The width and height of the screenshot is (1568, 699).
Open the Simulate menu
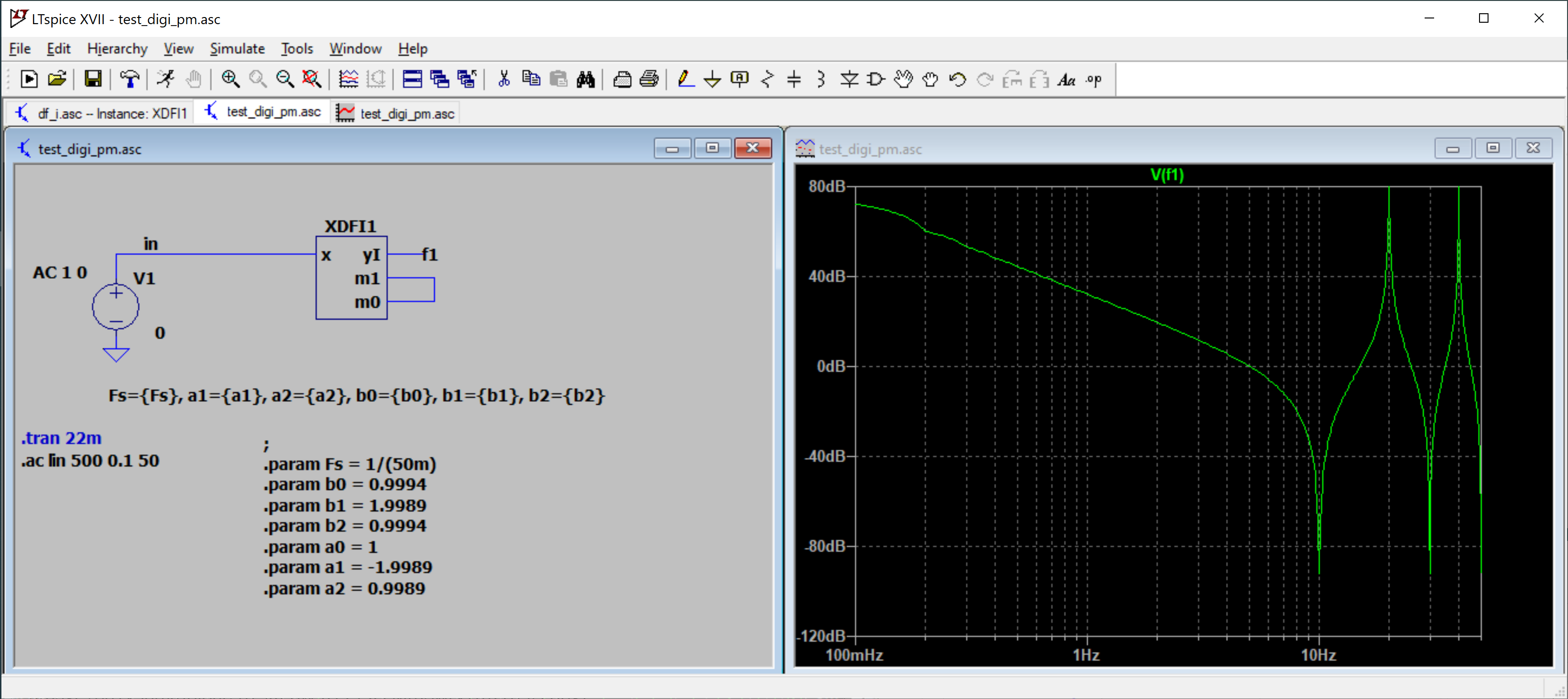[237, 49]
